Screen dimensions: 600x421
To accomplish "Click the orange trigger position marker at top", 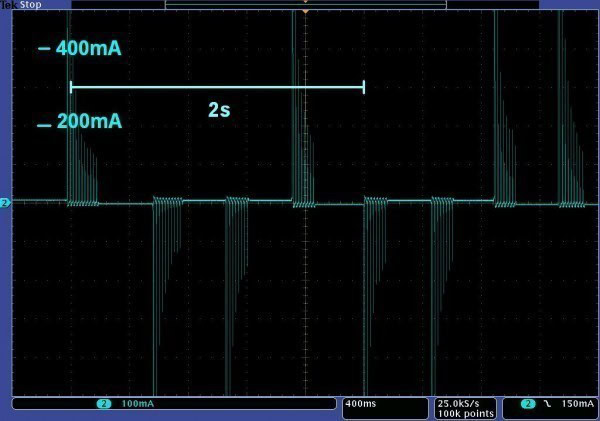I will (305, 12).
